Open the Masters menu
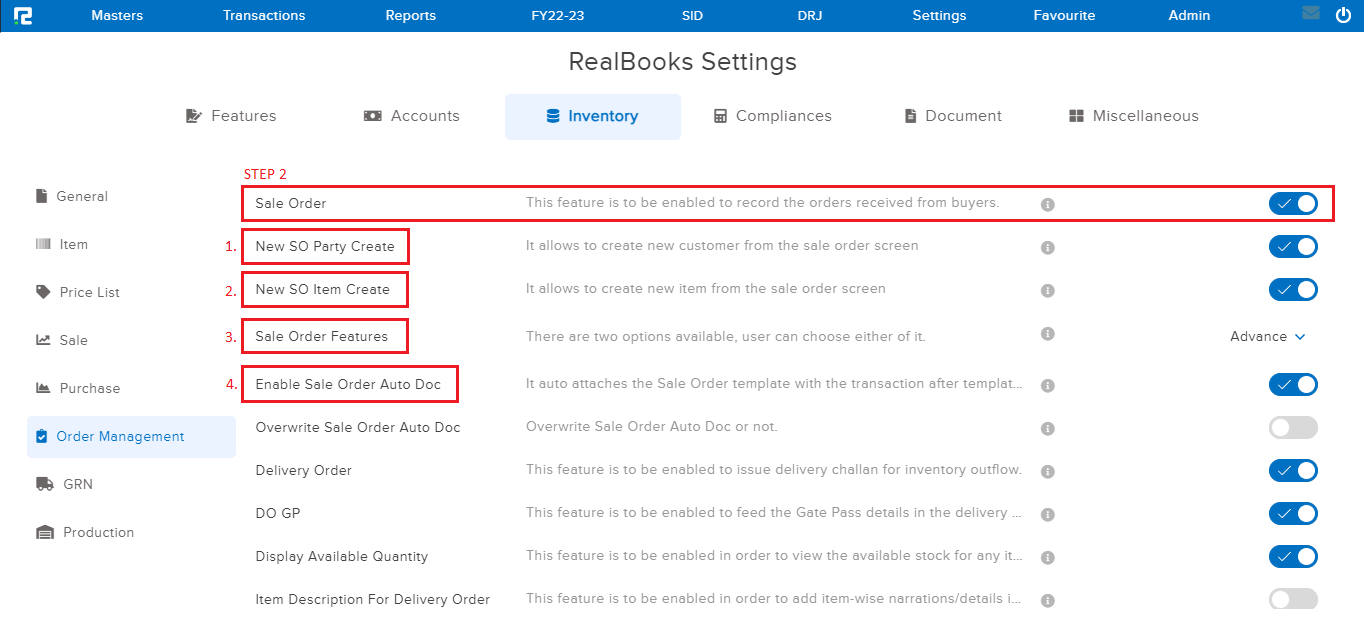This screenshot has width=1364, height=625. [117, 15]
